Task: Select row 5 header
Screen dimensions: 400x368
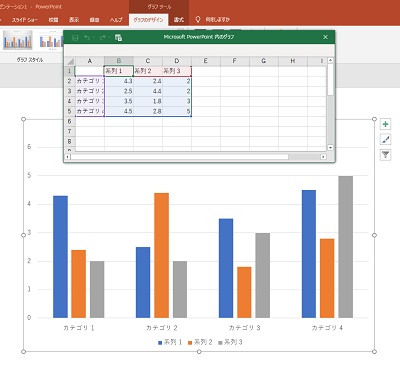Action: tap(70, 111)
